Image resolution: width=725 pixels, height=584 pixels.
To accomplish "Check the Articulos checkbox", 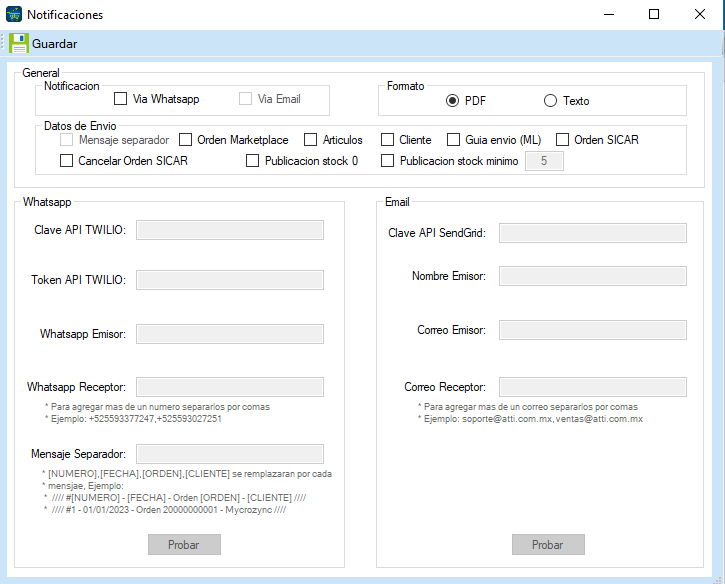I will [311, 140].
